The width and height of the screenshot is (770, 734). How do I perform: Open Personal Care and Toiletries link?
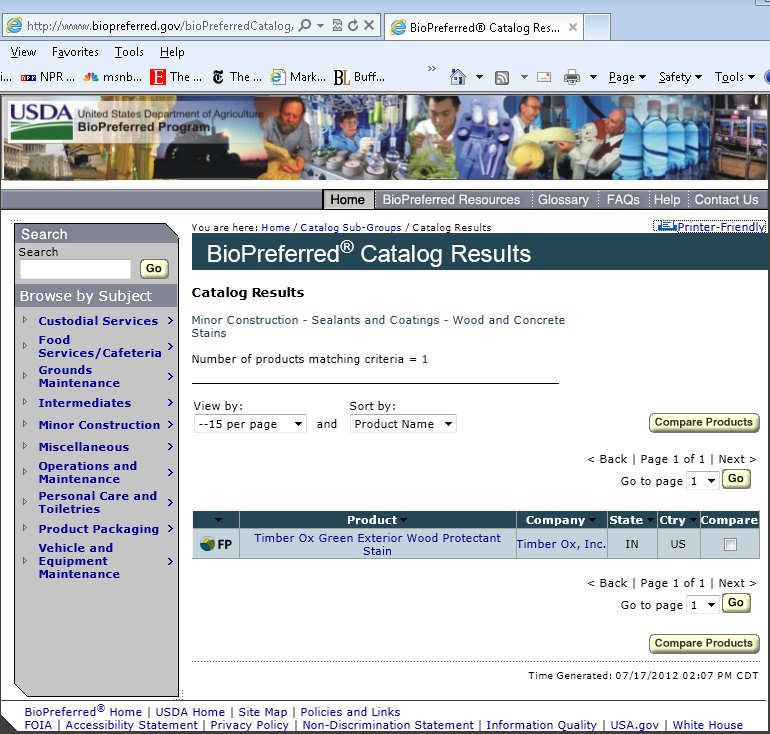coord(98,502)
